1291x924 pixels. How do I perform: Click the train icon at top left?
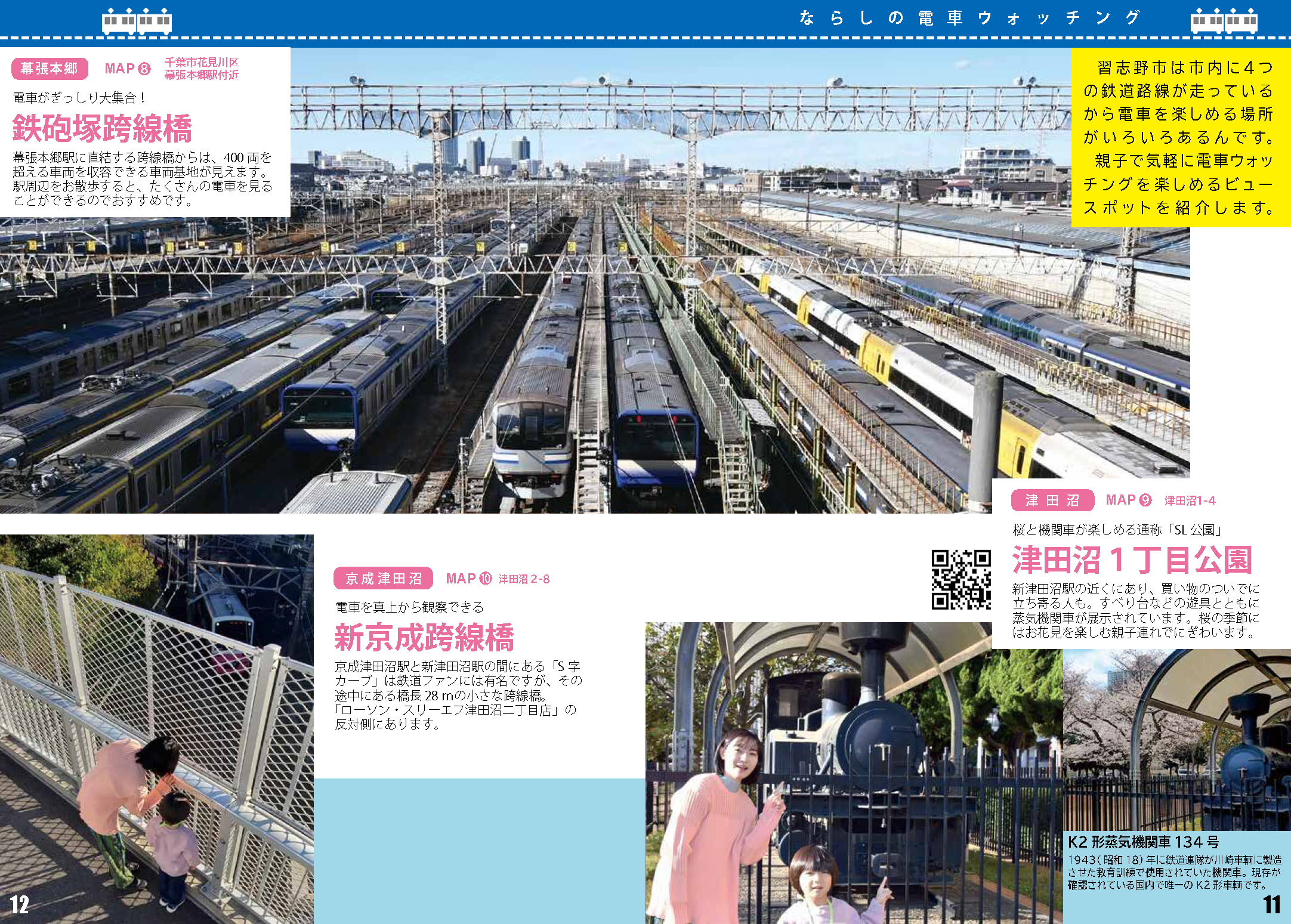point(137,21)
